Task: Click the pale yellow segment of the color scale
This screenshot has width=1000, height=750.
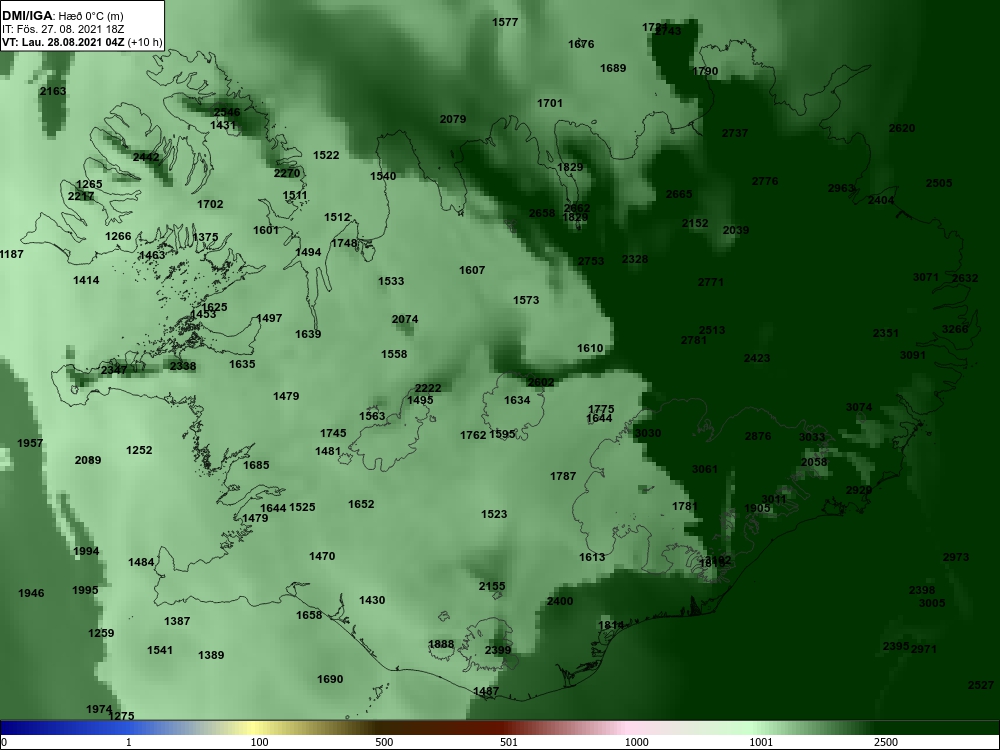Action: (x=252, y=728)
